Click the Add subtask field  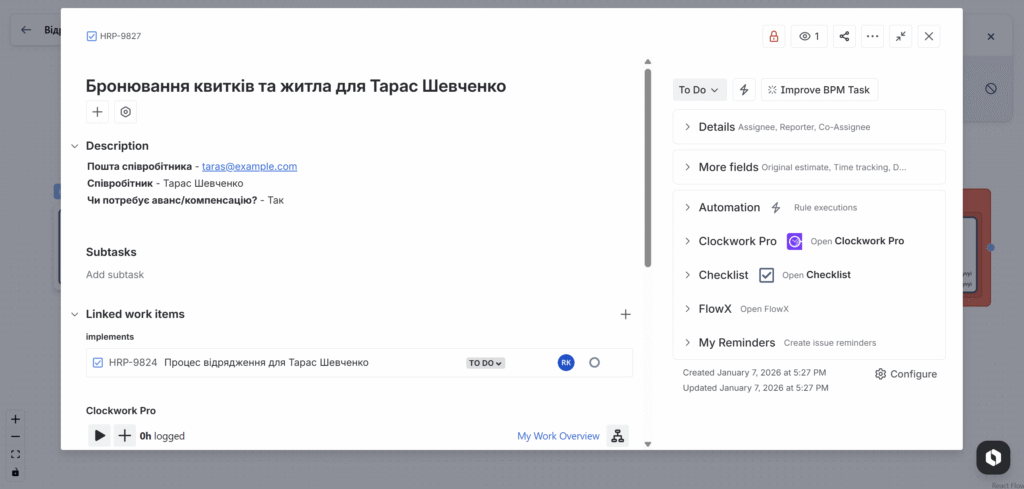(115, 274)
